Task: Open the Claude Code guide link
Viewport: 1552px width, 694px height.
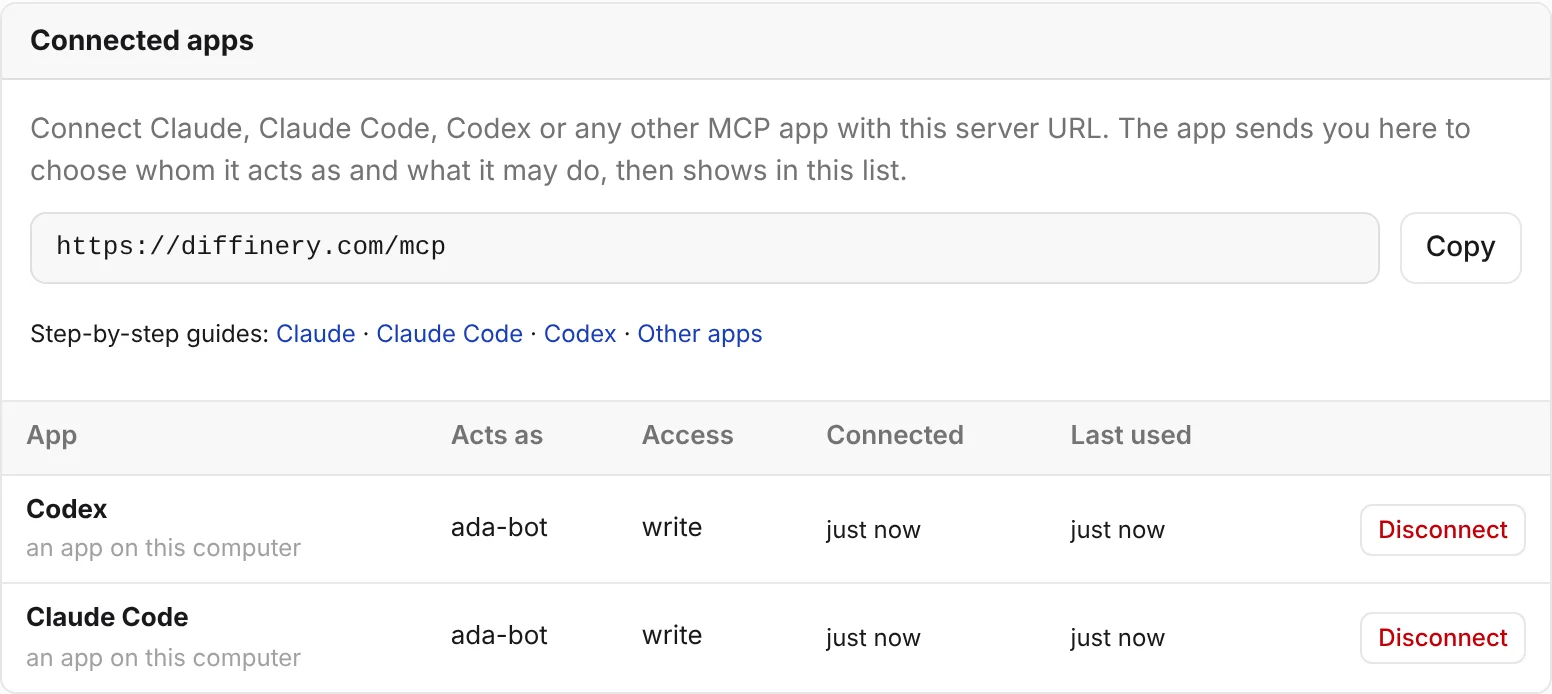Action: pos(449,334)
